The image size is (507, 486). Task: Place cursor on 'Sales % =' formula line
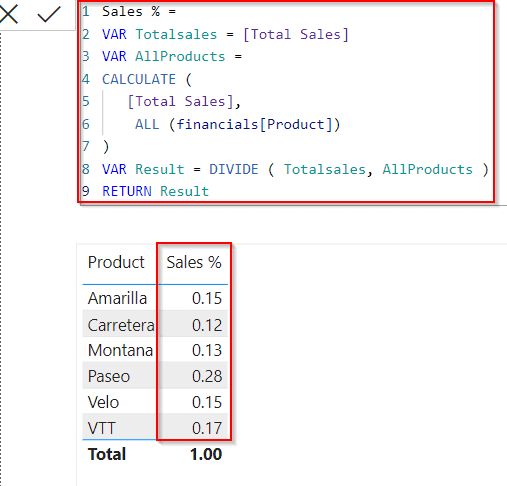coord(139,12)
